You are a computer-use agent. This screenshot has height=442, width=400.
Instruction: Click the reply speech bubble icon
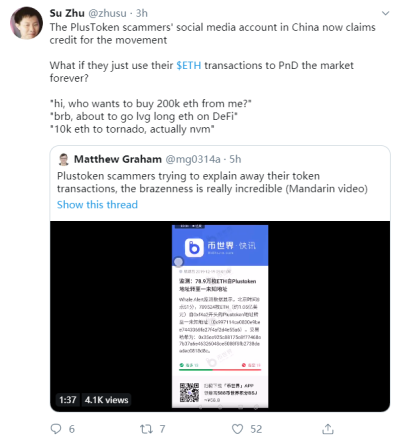point(56,429)
